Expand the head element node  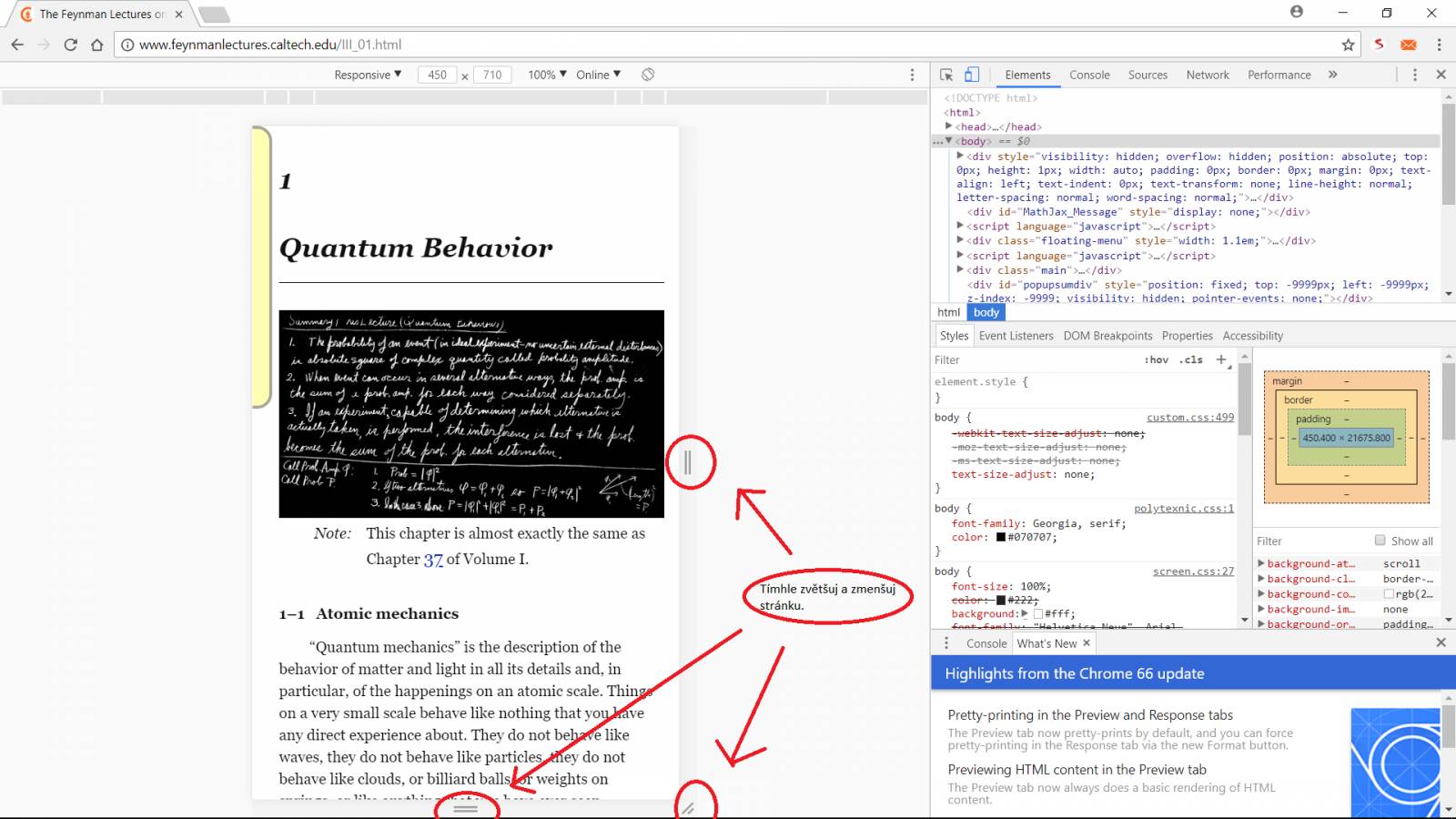[948, 126]
